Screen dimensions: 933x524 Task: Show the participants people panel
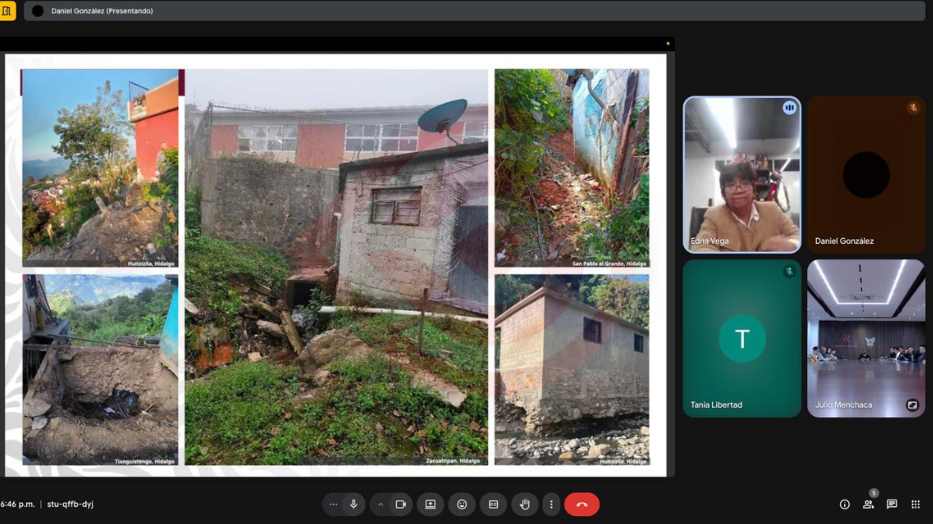tap(868, 505)
